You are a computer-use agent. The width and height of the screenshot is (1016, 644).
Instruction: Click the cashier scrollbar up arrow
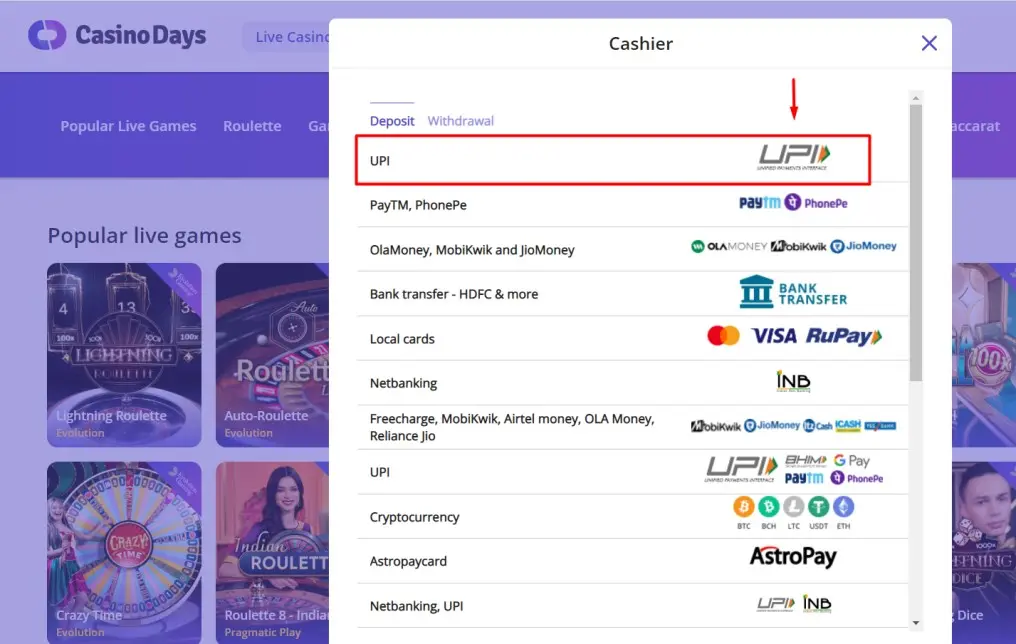pos(916,98)
